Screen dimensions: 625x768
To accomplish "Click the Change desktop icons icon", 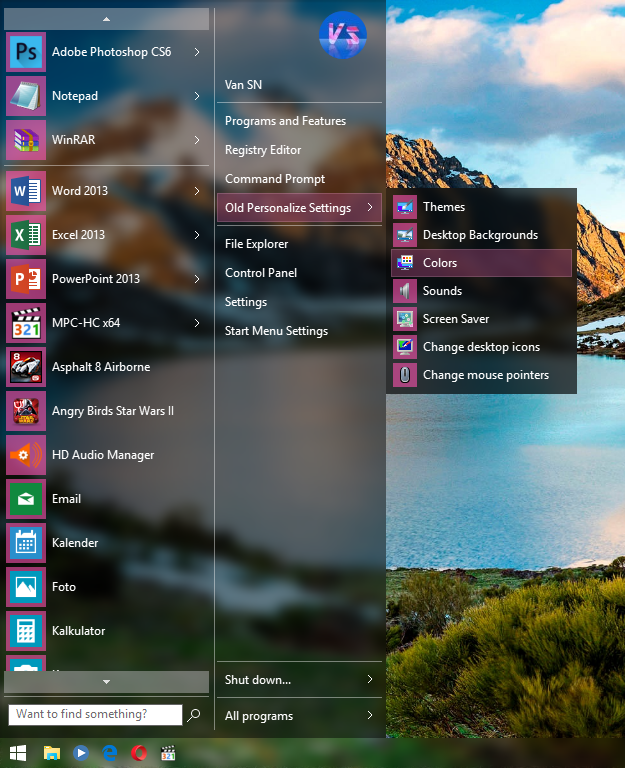I will [405, 347].
